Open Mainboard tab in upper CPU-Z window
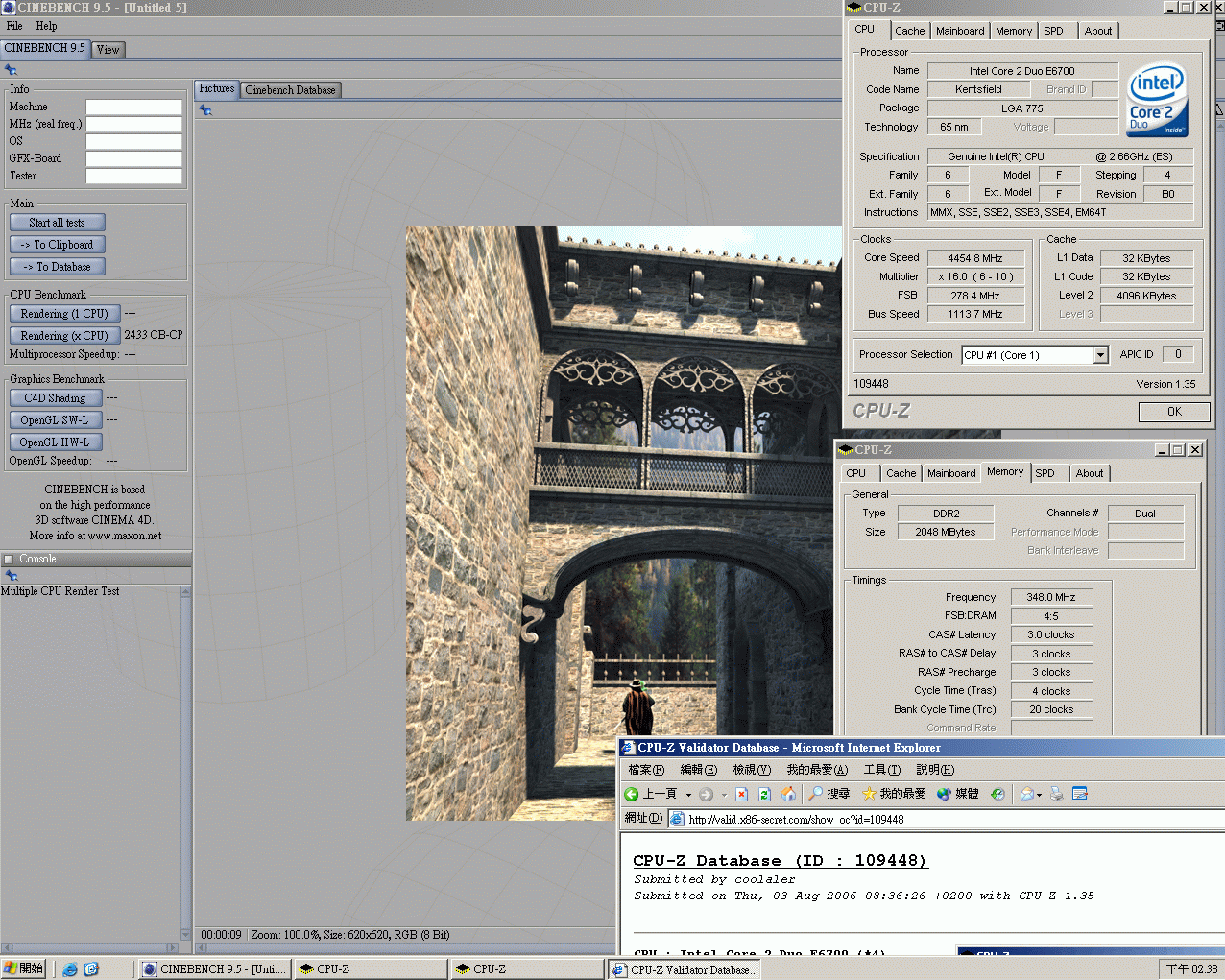 (960, 31)
